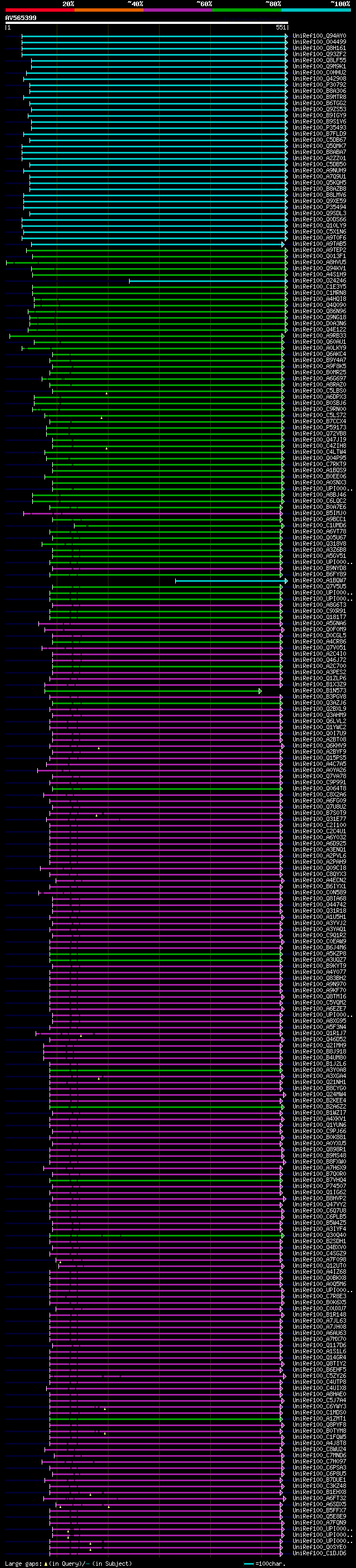Select the UniRef100_B9MTR8 label
356x1568 pixels.
pos(319,97)
